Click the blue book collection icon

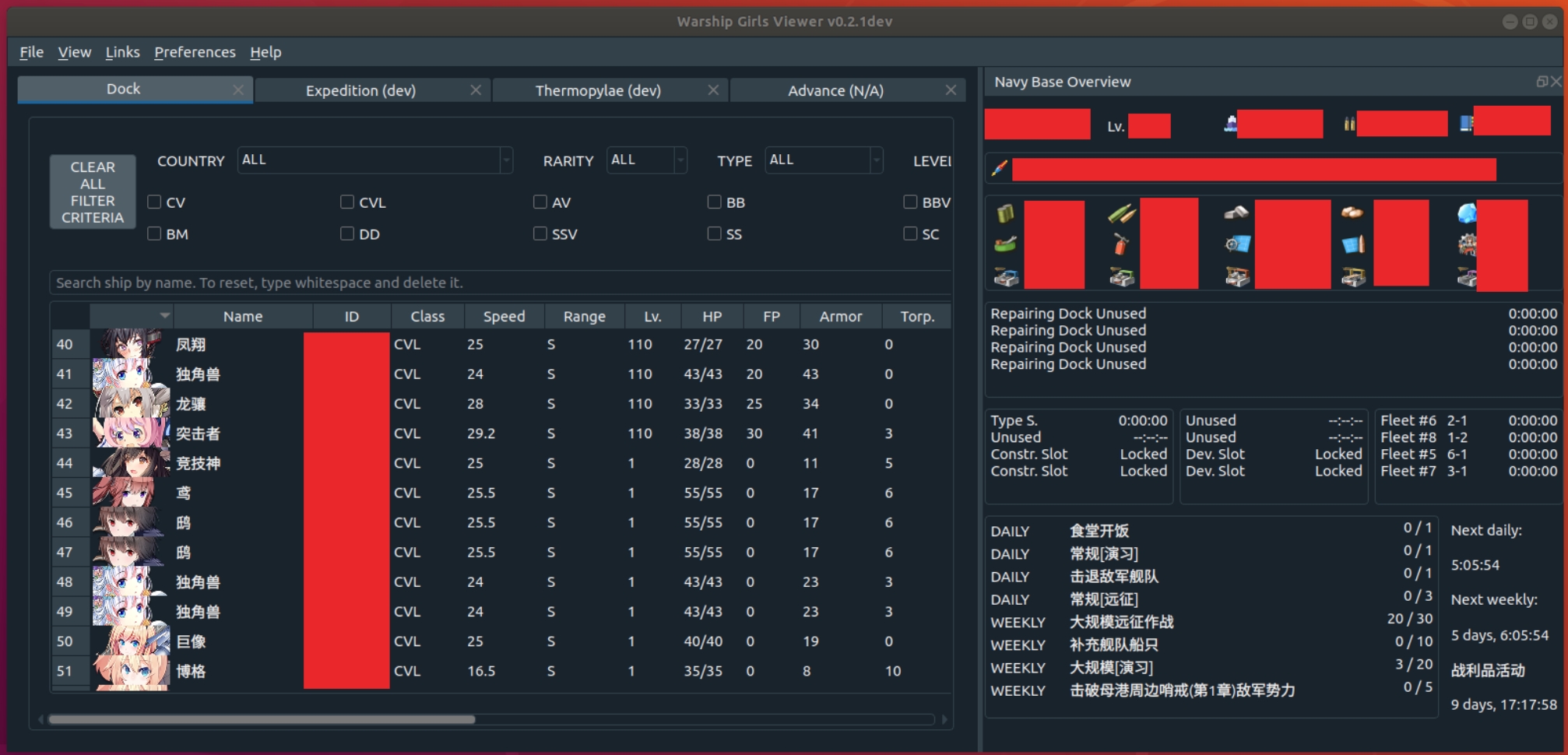click(x=1466, y=124)
